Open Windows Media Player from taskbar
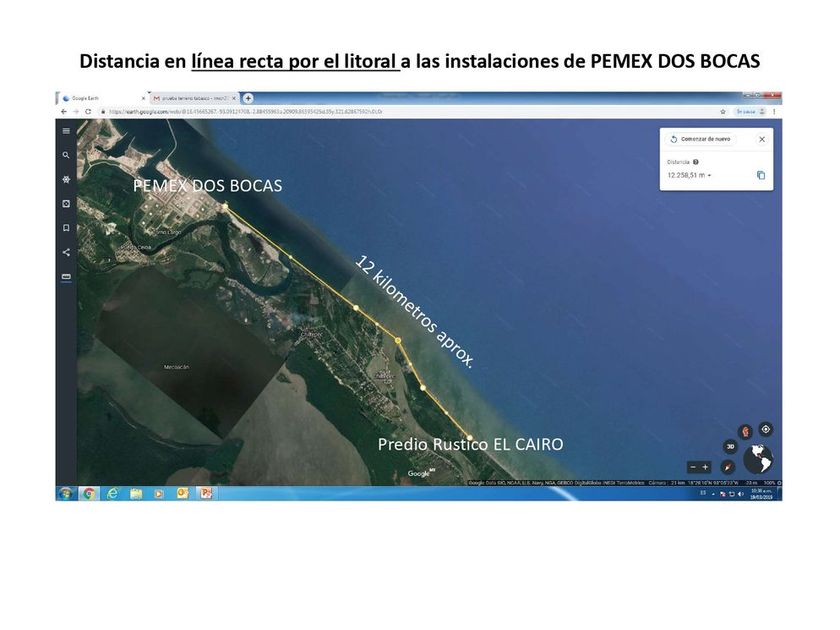Viewport: 840px width, 630px height. point(159,493)
